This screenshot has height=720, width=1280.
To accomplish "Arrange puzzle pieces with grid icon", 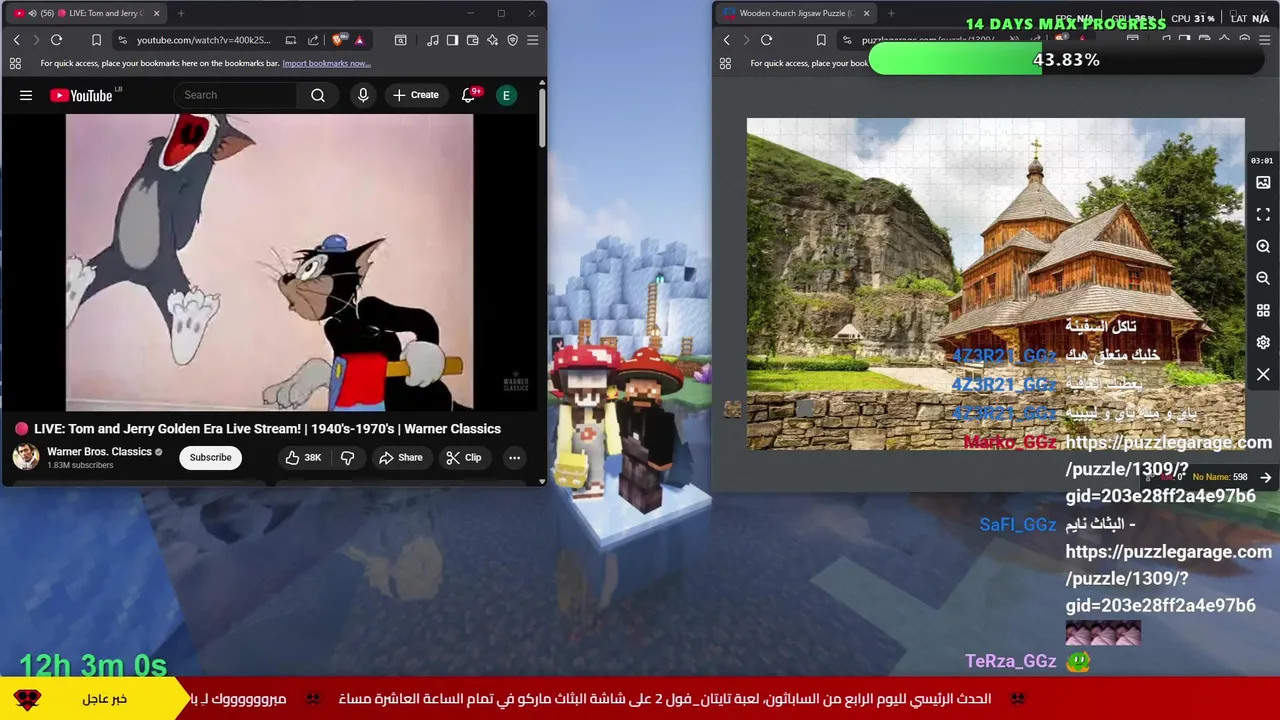I will 1263,311.
